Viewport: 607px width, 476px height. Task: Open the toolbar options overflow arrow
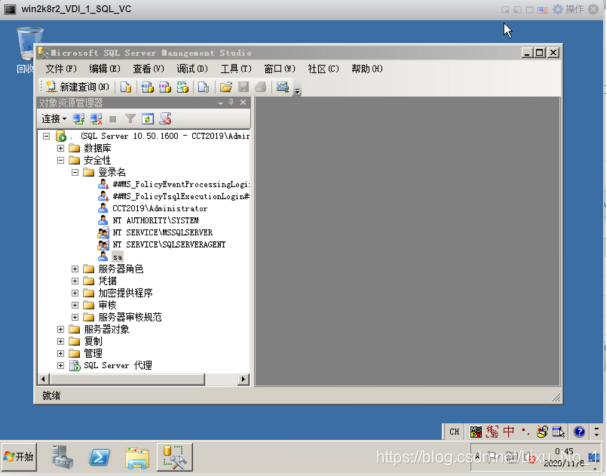[297, 91]
